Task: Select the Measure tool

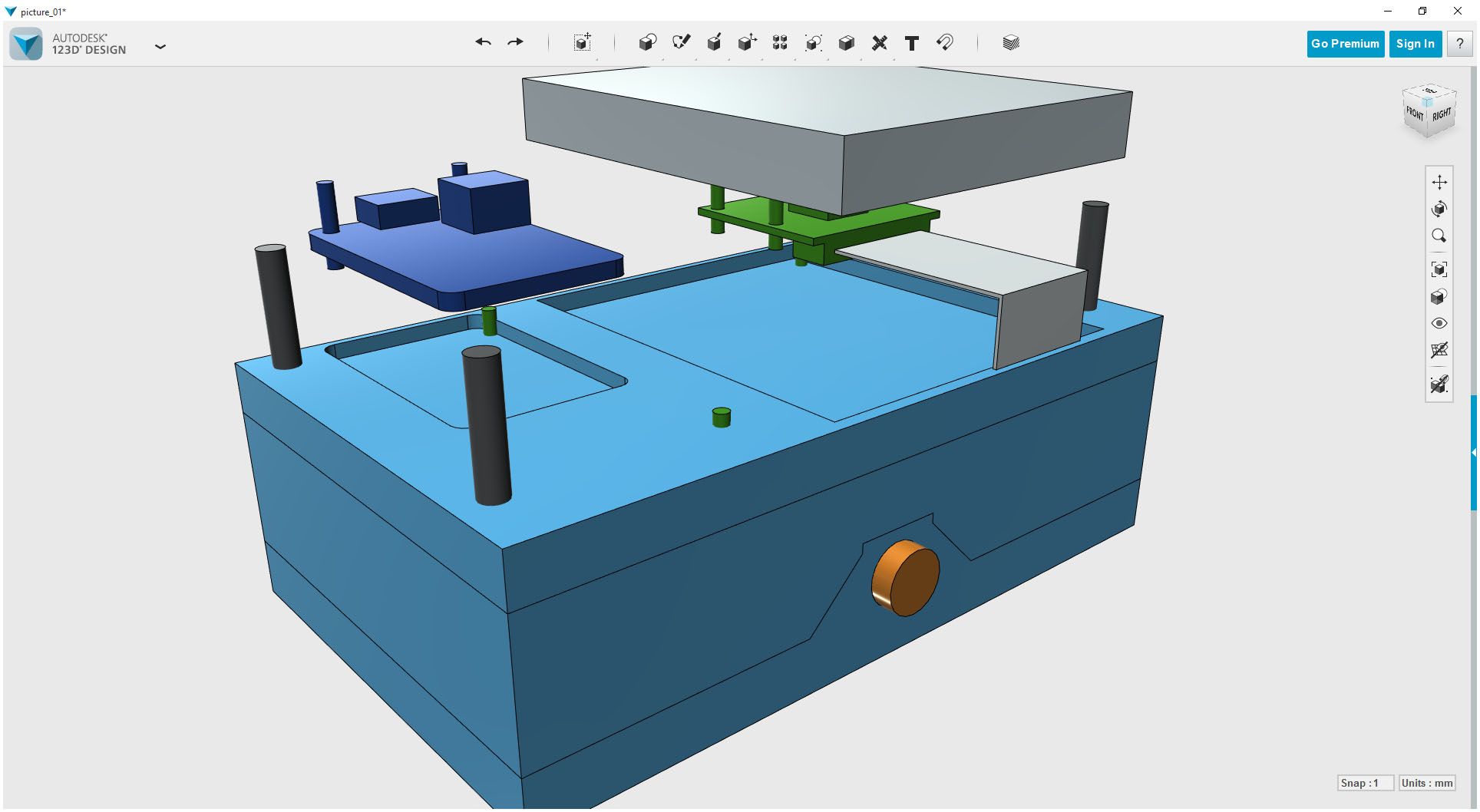Action: 880,43
